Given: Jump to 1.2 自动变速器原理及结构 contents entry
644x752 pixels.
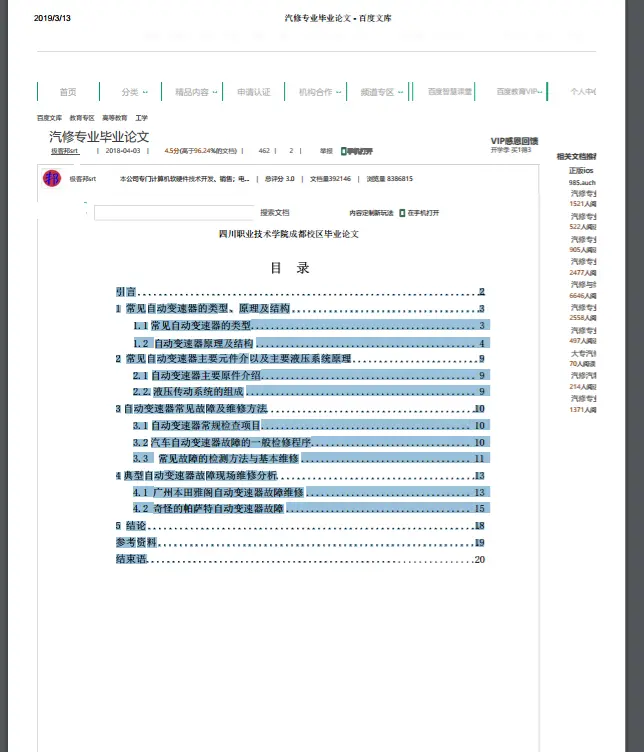Looking at the screenshot, I should click(x=311, y=343).
